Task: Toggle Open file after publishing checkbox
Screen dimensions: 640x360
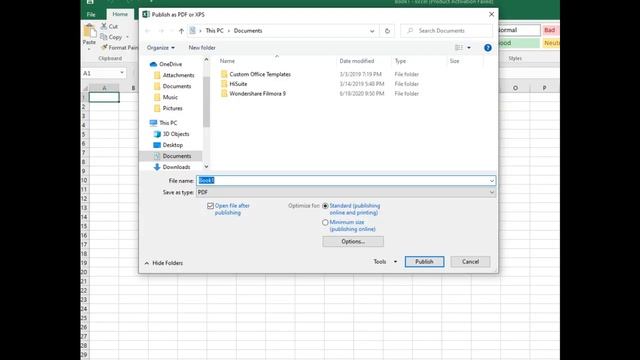Action: [210, 206]
